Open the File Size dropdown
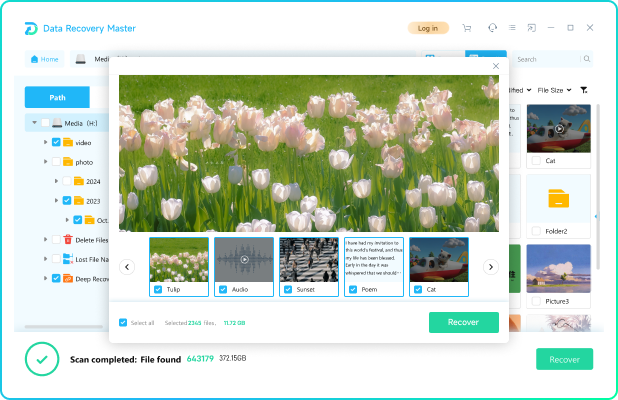The height and width of the screenshot is (400, 618). pyautogui.click(x=555, y=90)
